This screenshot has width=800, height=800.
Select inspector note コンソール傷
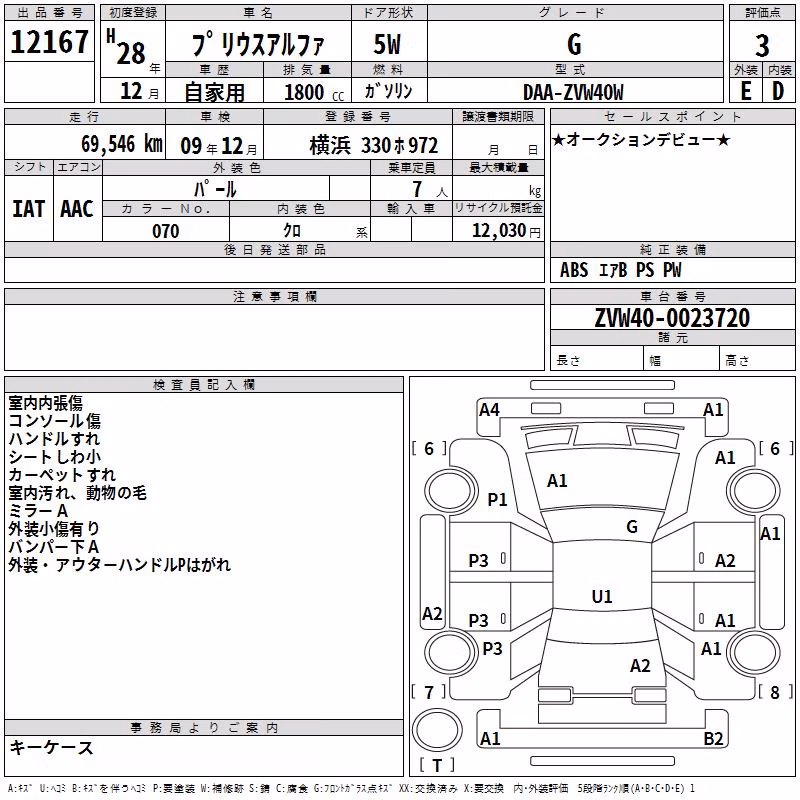click(55, 421)
